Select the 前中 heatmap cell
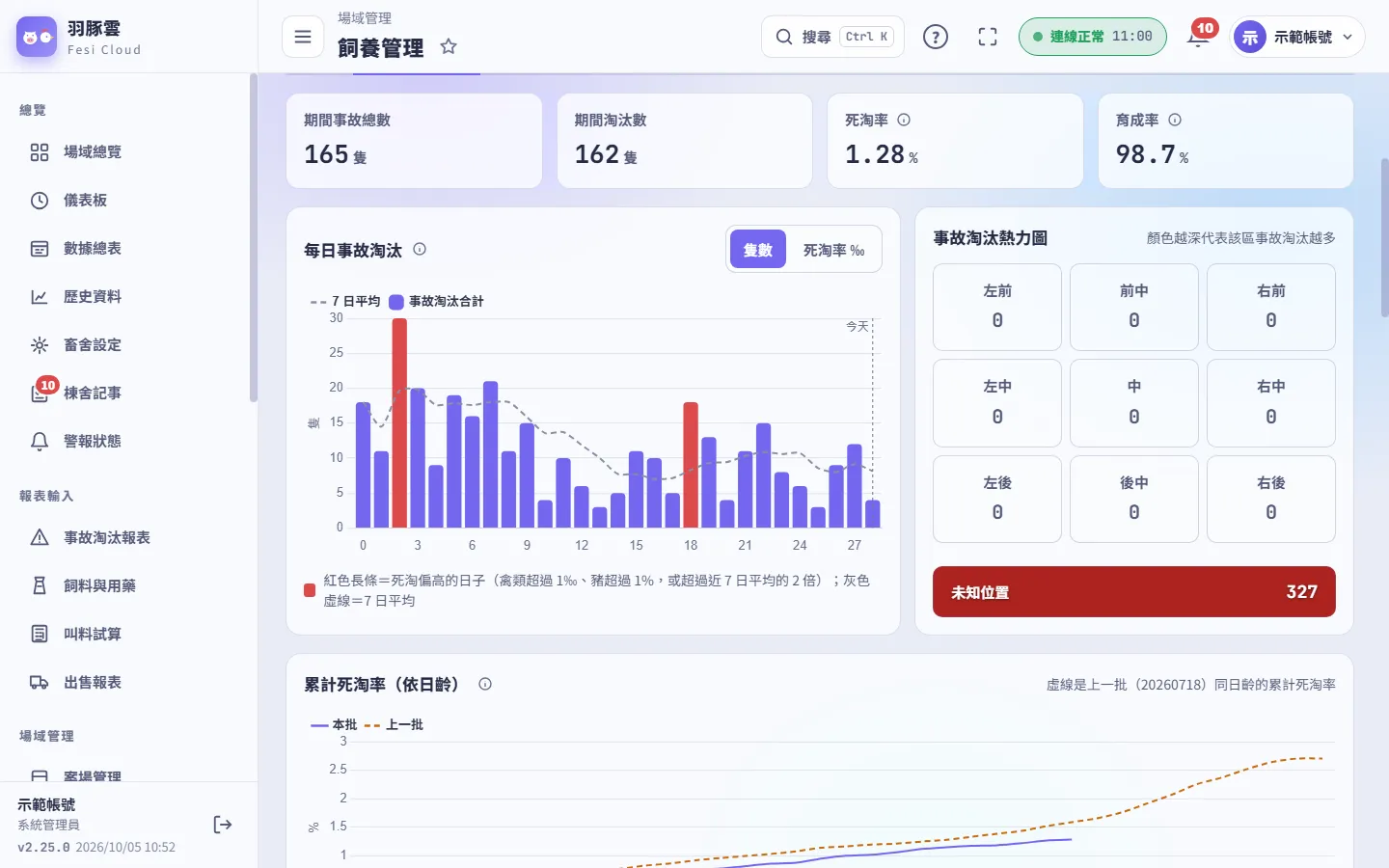 click(x=1134, y=307)
